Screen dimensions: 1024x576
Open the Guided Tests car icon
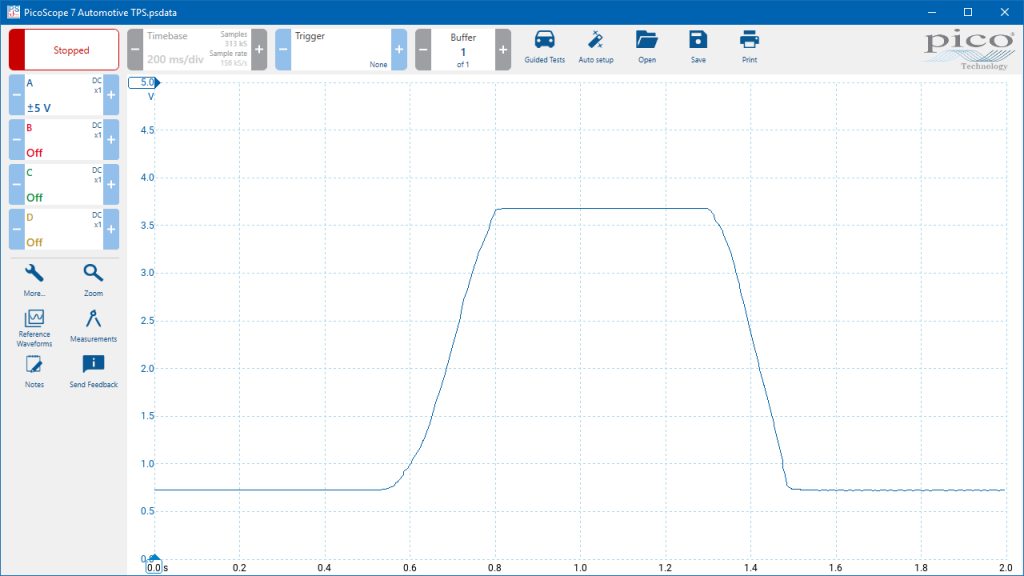(x=544, y=47)
